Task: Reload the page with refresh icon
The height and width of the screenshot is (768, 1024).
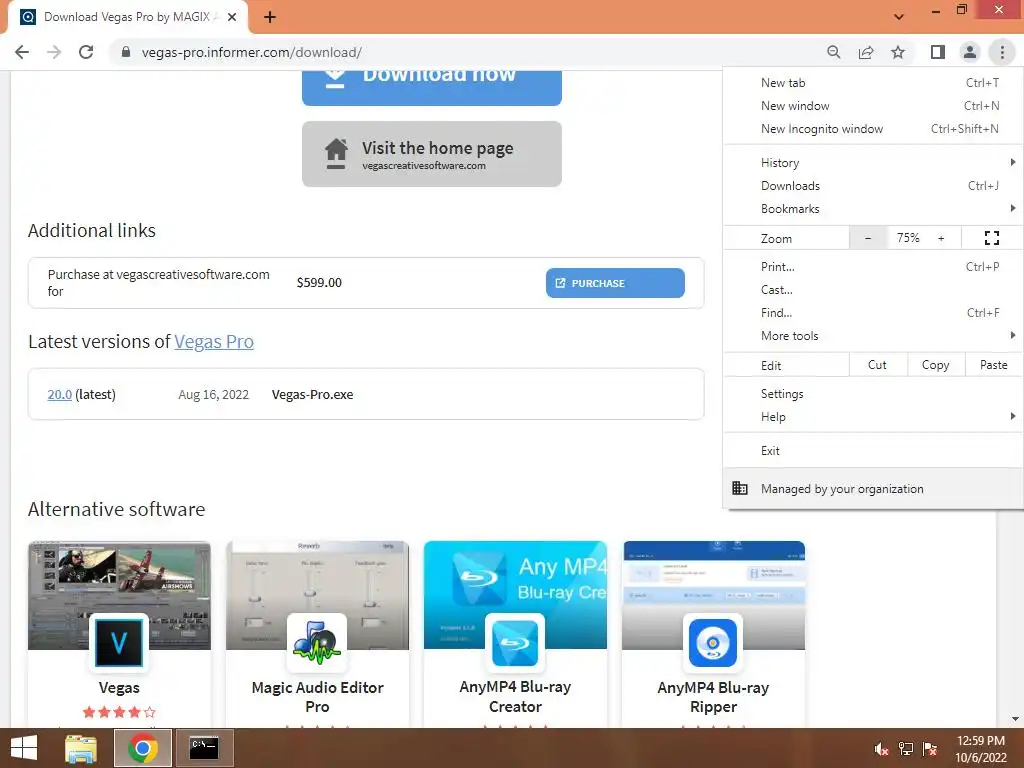Action: [x=86, y=52]
